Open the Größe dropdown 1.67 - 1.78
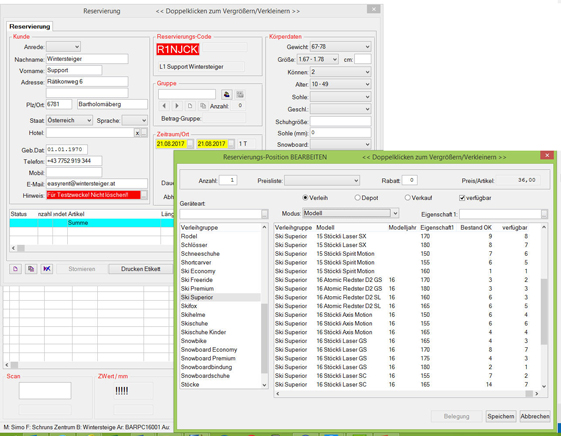561x436 pixels. coord(318,59)
